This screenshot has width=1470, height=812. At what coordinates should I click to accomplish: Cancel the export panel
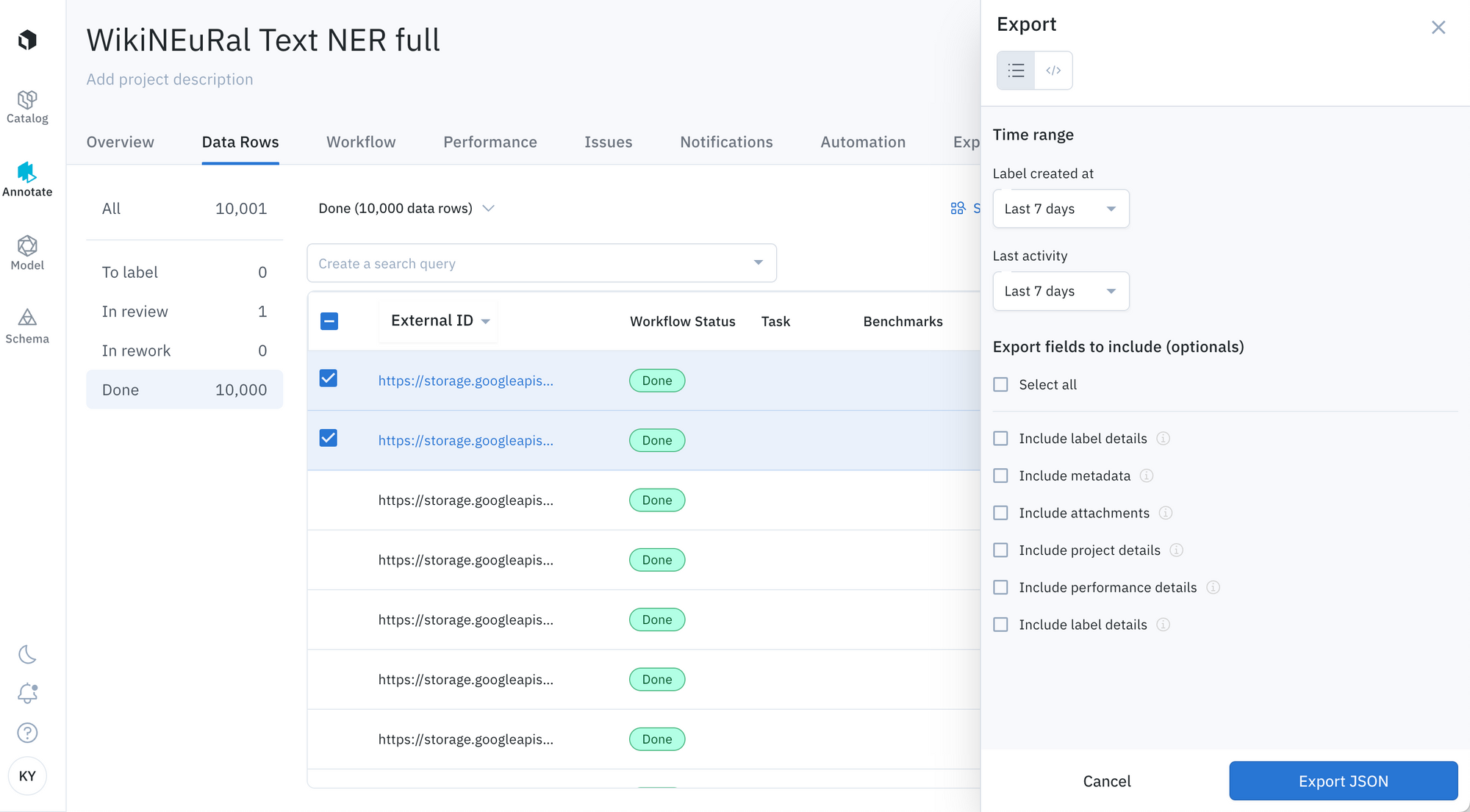(x=1106, y=781)
